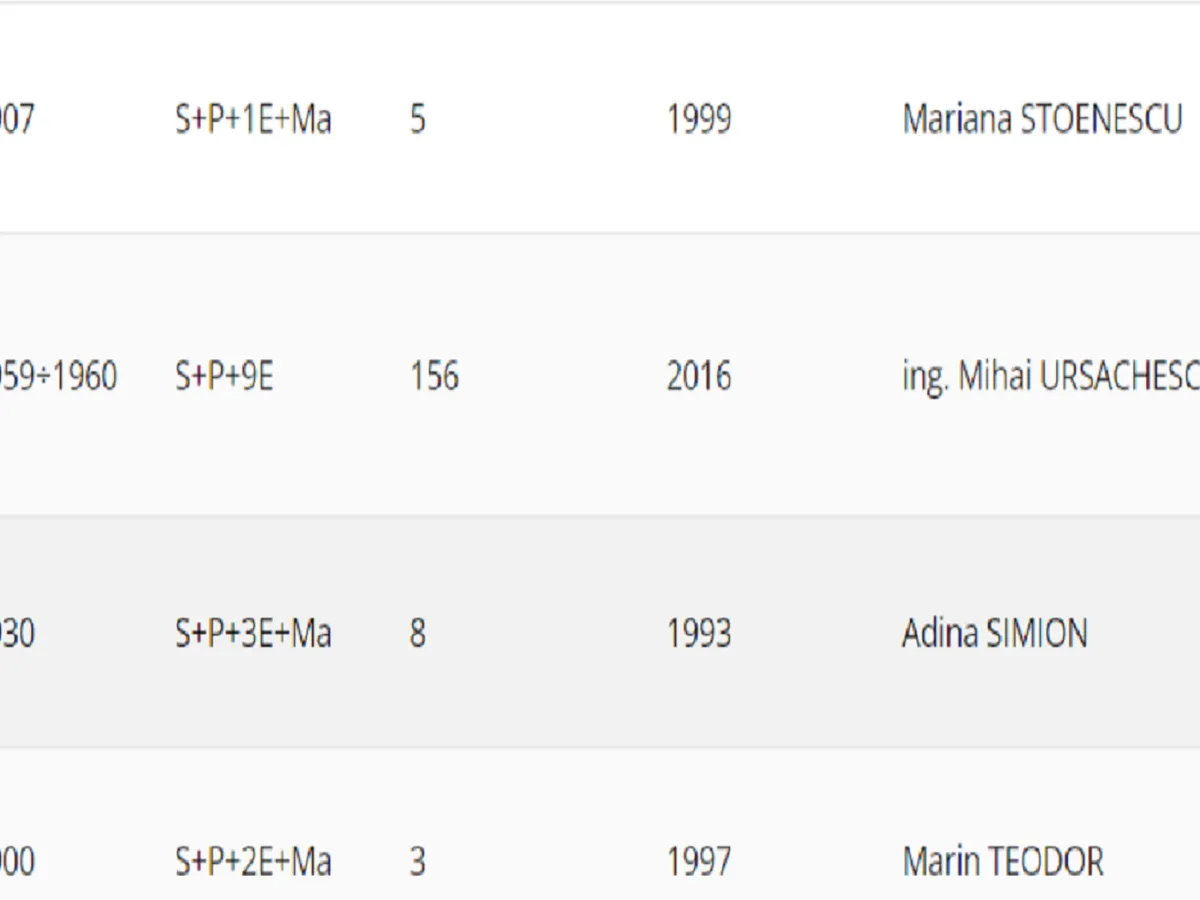Screen dimensions: 1200x900
Task: Click the year 1999 cell
Action: pyautogui.click(x=699, y=120)
